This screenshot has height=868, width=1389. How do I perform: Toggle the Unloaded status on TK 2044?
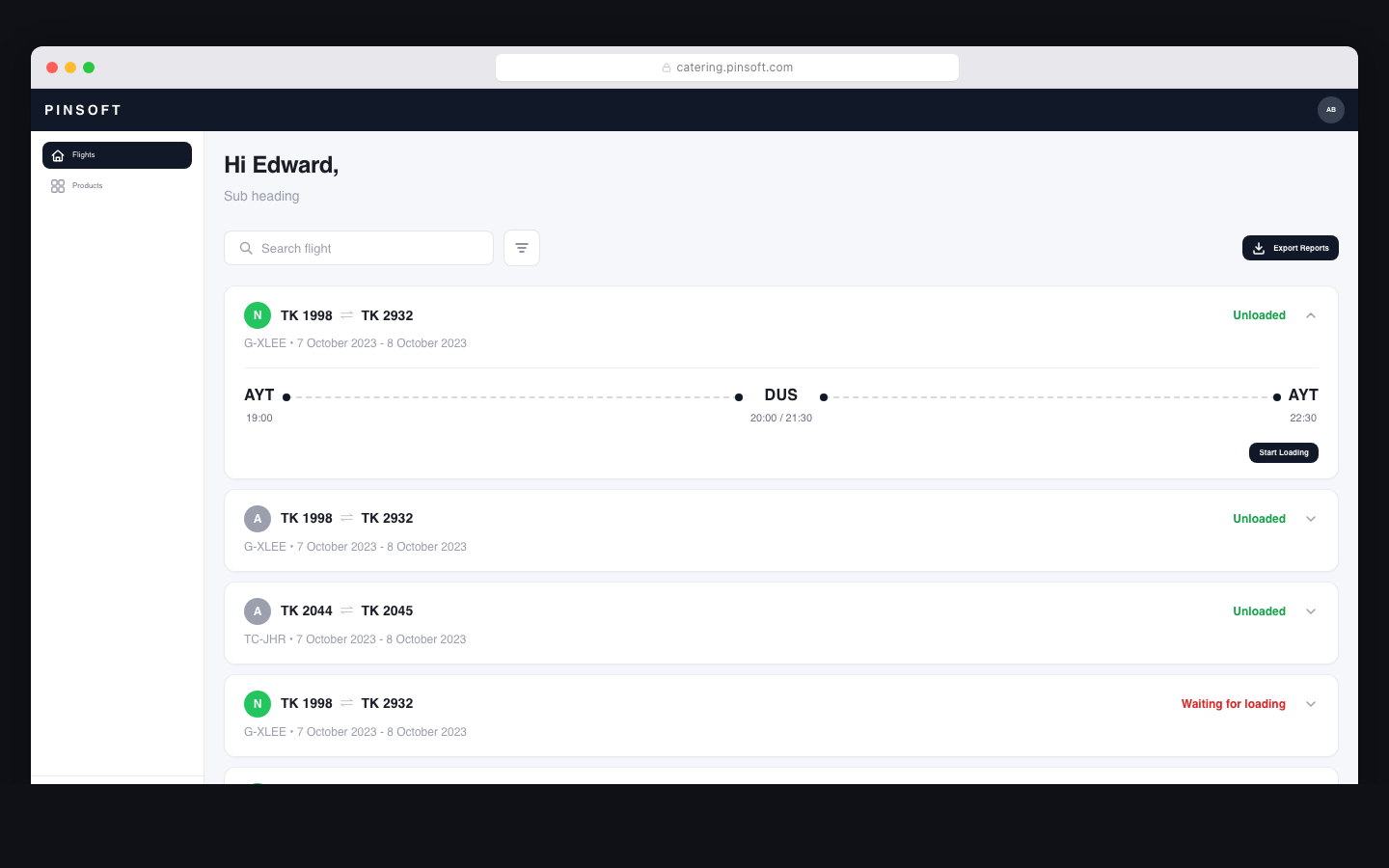click(x=1259, y=610)
